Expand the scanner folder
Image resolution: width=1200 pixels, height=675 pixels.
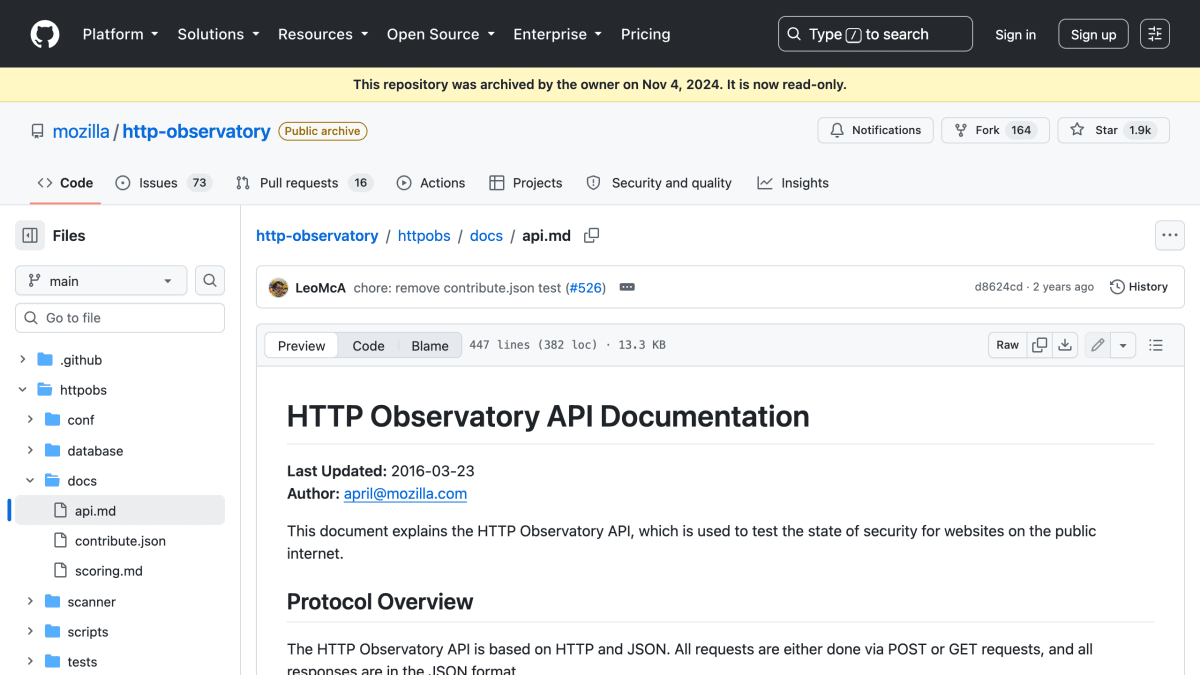click(x=30, y=602)
